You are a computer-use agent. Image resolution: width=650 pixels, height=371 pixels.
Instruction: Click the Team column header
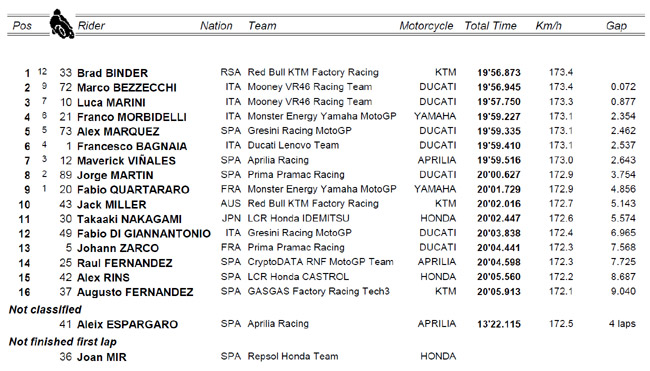(262, 26)
